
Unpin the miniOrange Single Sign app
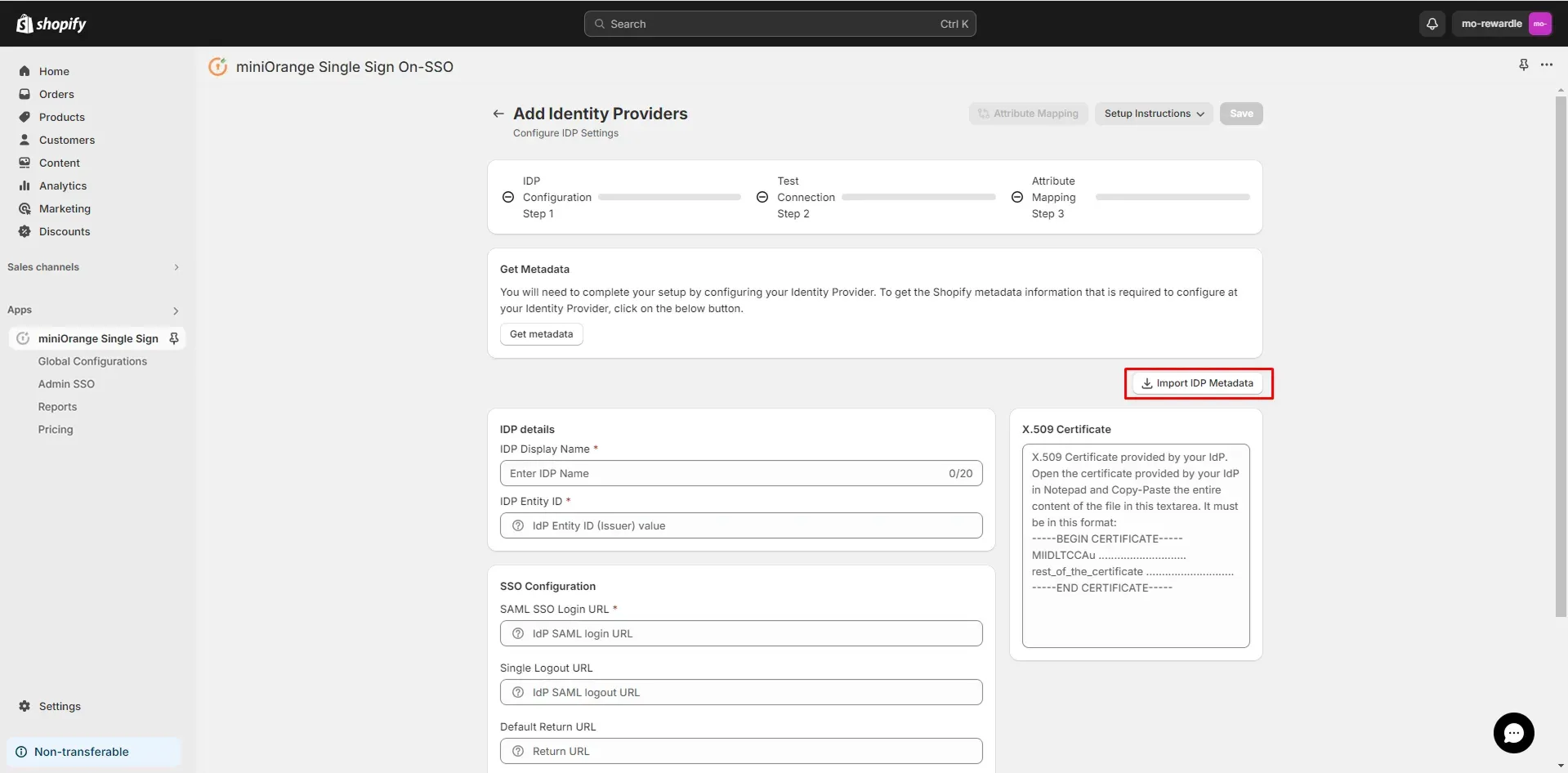pos(173,338)
